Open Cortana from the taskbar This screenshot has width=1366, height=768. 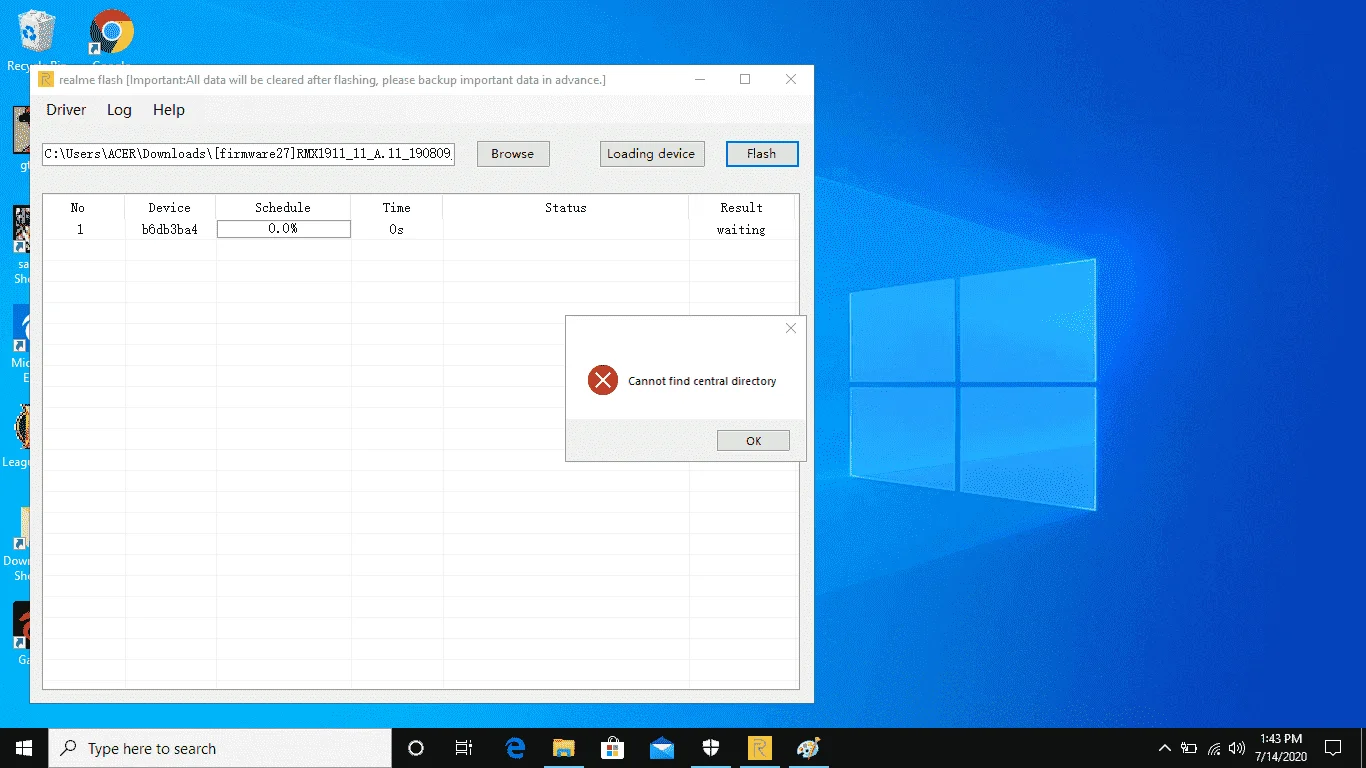coord(416,748)
